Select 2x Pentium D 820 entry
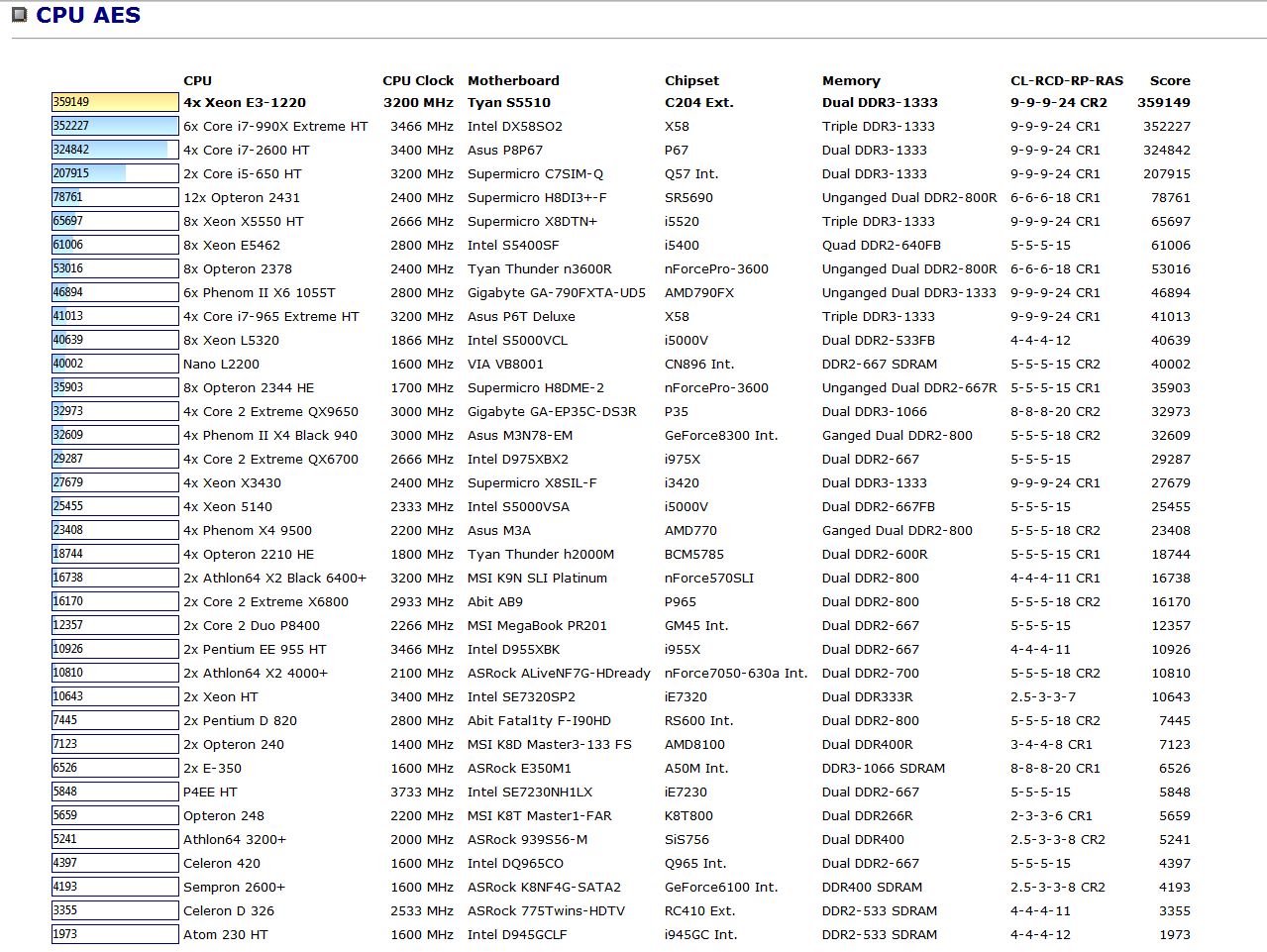This screenshot has height=952, width=1267. click(240, 720)
